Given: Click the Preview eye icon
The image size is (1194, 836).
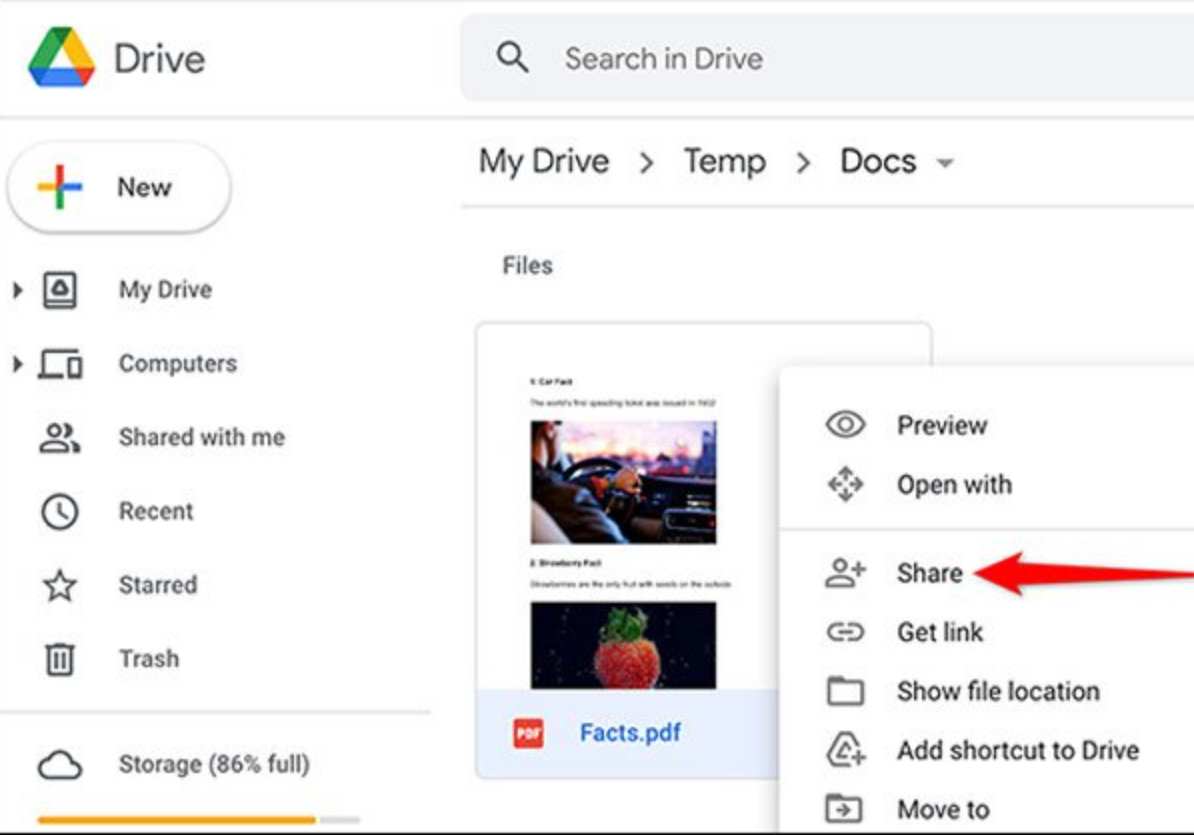Looking at the screenshot, I should pos(845,425).
